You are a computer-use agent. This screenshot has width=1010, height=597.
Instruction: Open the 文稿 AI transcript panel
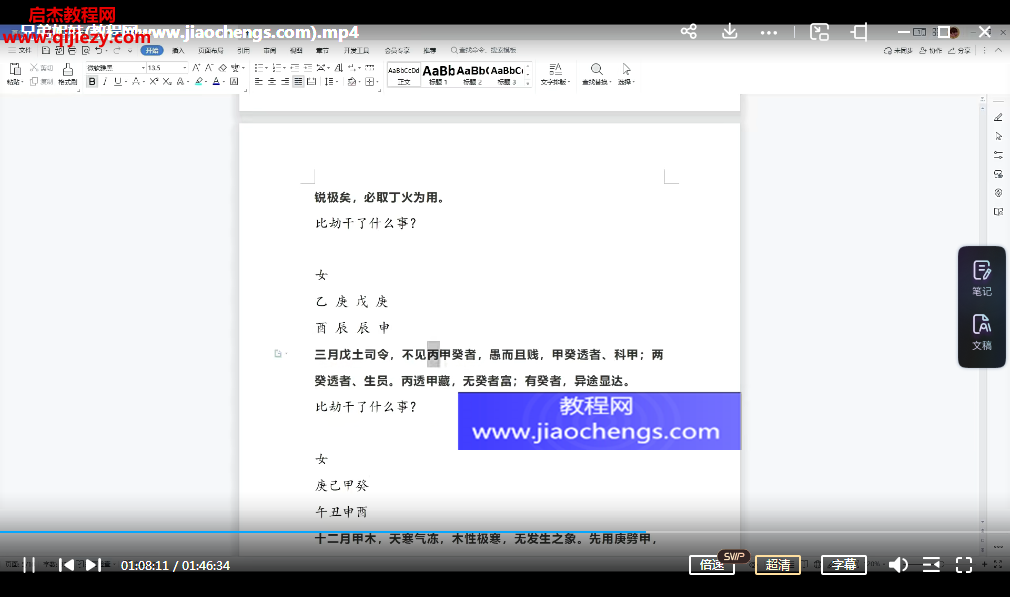point(982,332)
